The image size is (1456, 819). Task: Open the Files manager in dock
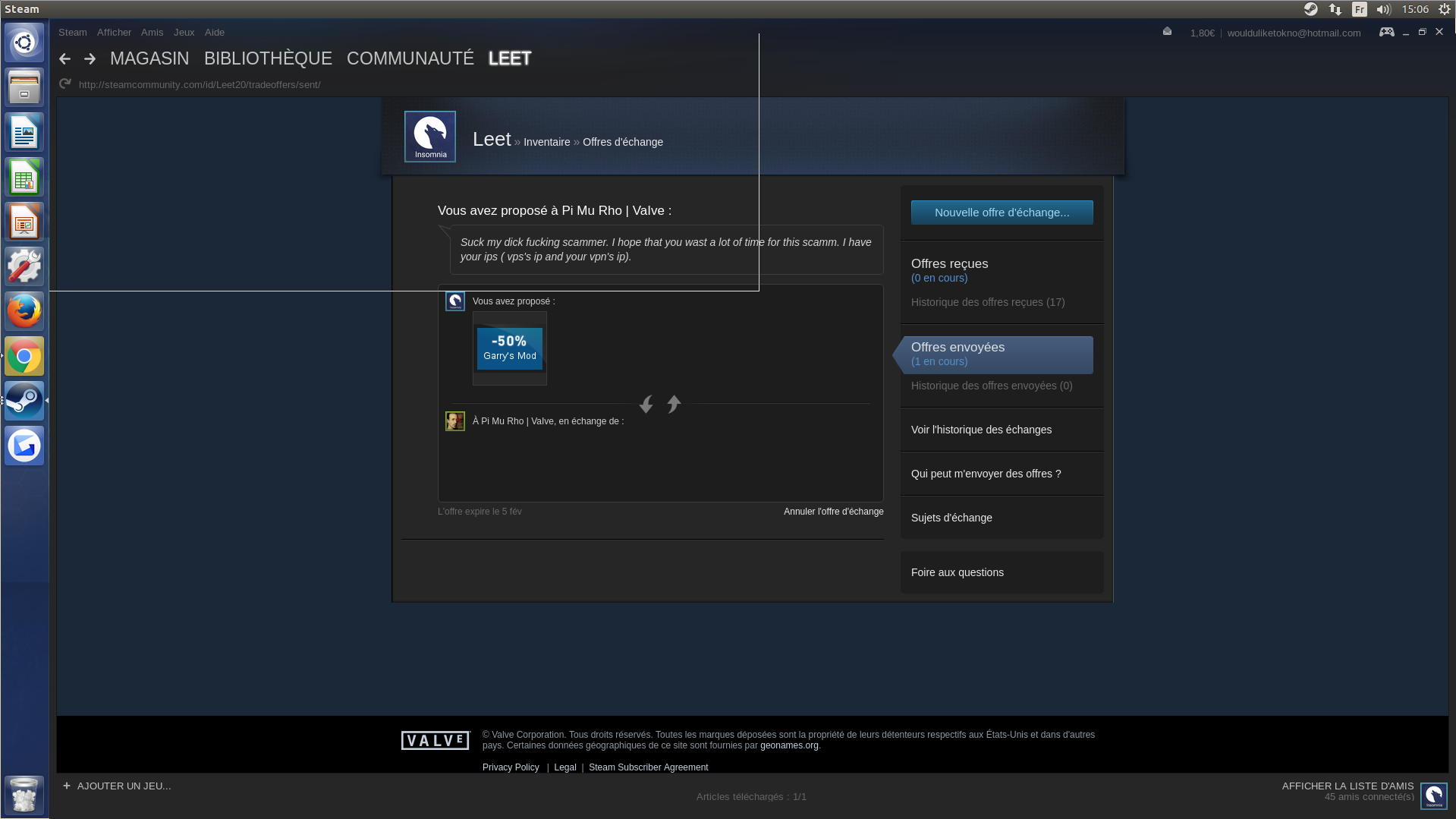point(24,87)
